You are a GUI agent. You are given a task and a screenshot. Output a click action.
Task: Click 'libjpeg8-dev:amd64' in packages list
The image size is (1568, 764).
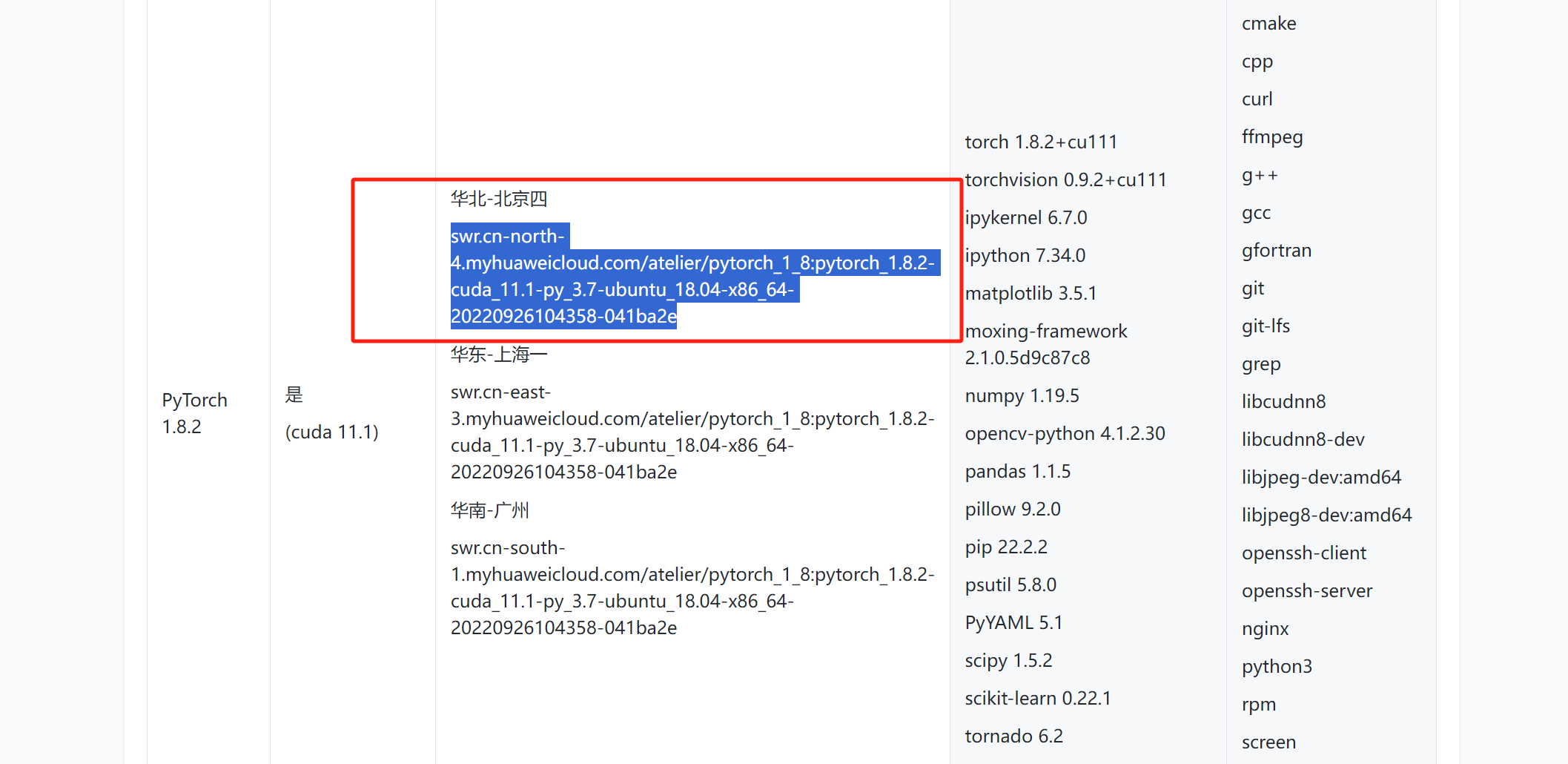pos(1327,516)
